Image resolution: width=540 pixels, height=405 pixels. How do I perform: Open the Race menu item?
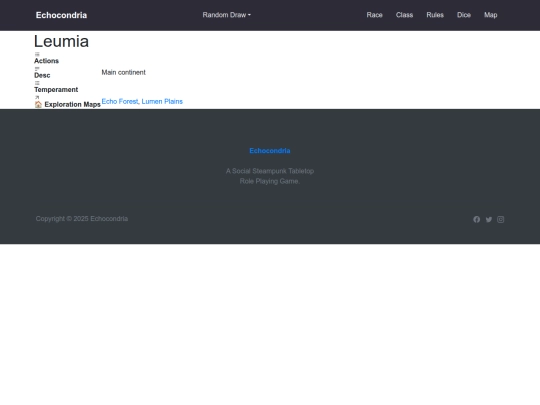click(x=374, y=15)
